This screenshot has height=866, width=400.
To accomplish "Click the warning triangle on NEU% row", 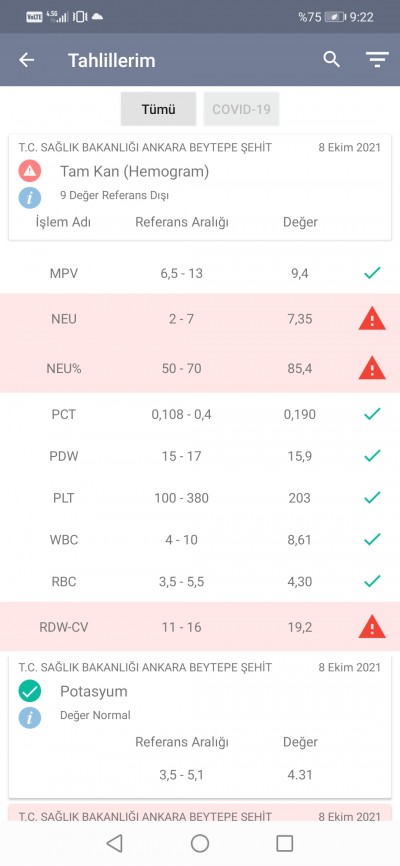I will point(372,368).
